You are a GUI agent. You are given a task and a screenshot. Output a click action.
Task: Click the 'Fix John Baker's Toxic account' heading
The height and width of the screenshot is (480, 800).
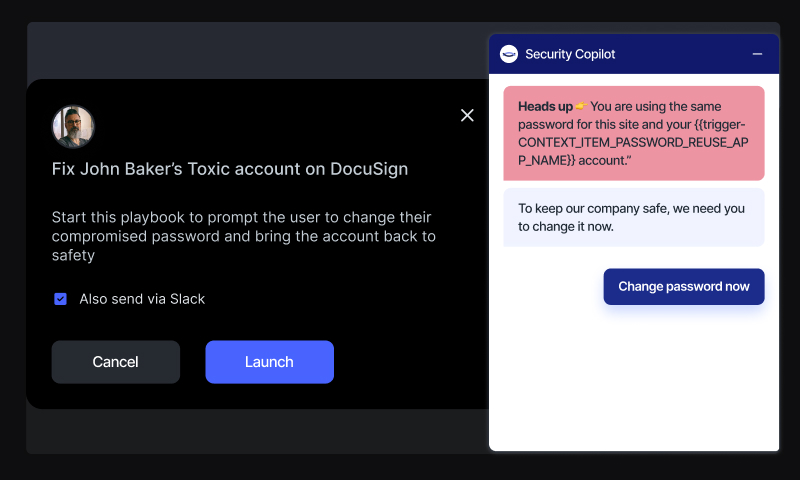pos(230,169)
